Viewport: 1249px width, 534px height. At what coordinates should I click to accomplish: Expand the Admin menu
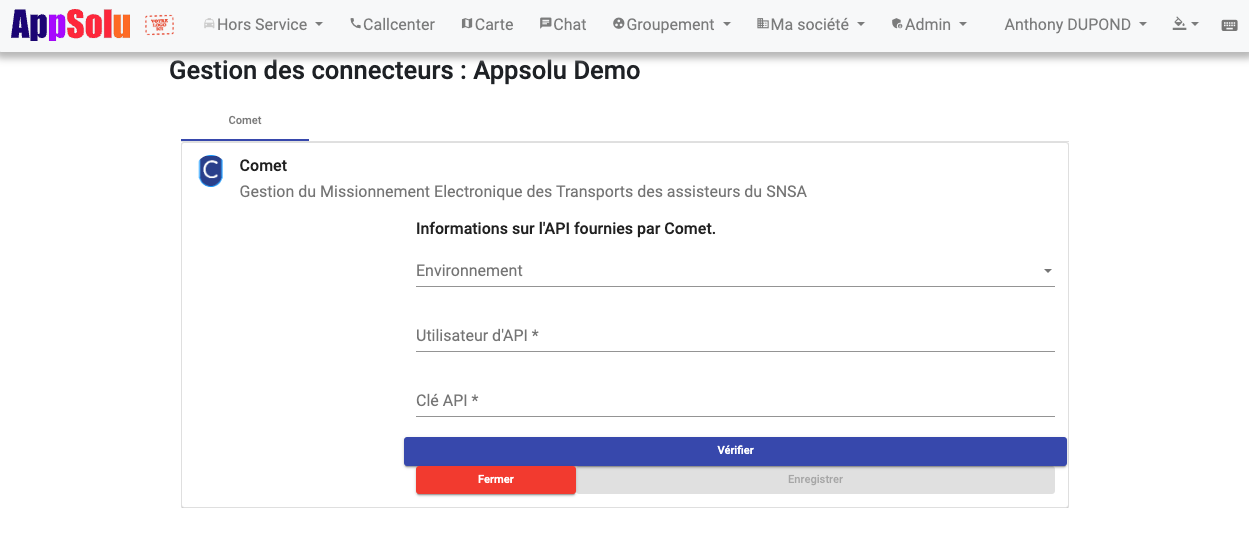click(x=929, y=25)
